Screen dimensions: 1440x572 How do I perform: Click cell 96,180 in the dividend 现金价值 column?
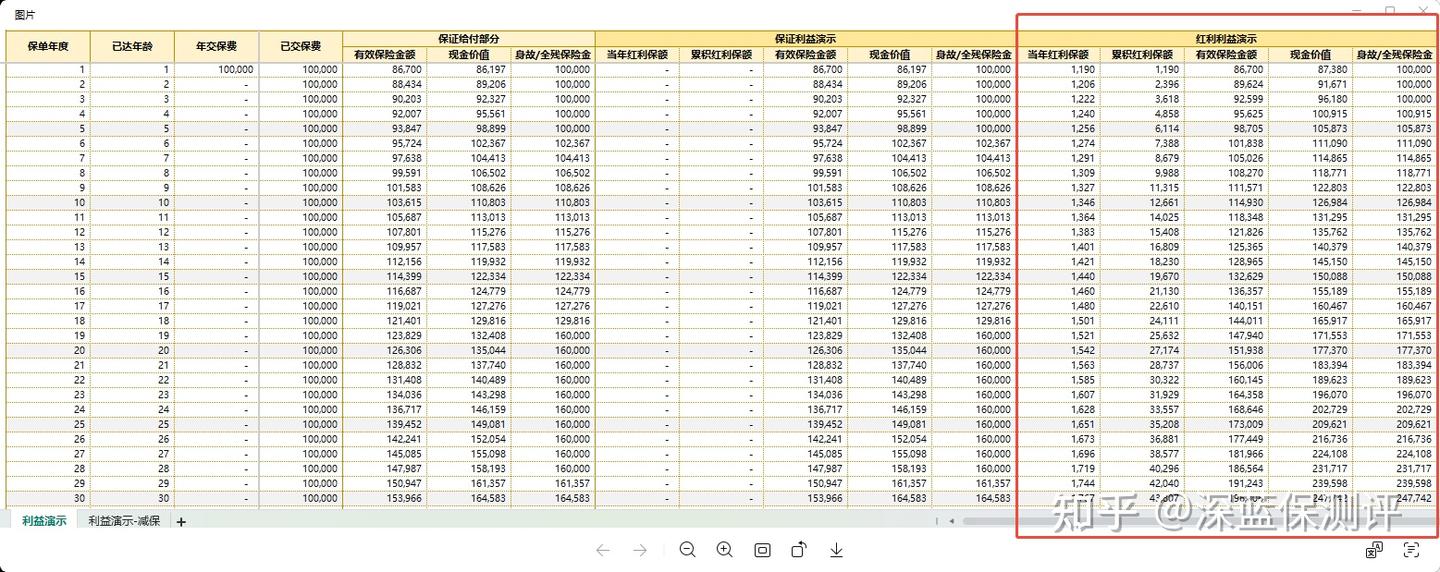[1310, 99]
